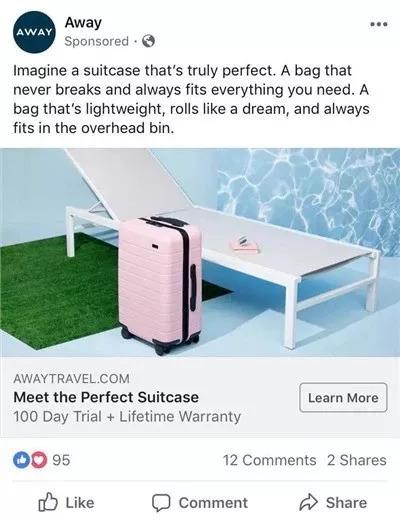Screen dimensions: 400x521
Task: Click the Meet the Perfect Suitcase headline
Action: tap(106, 397)
